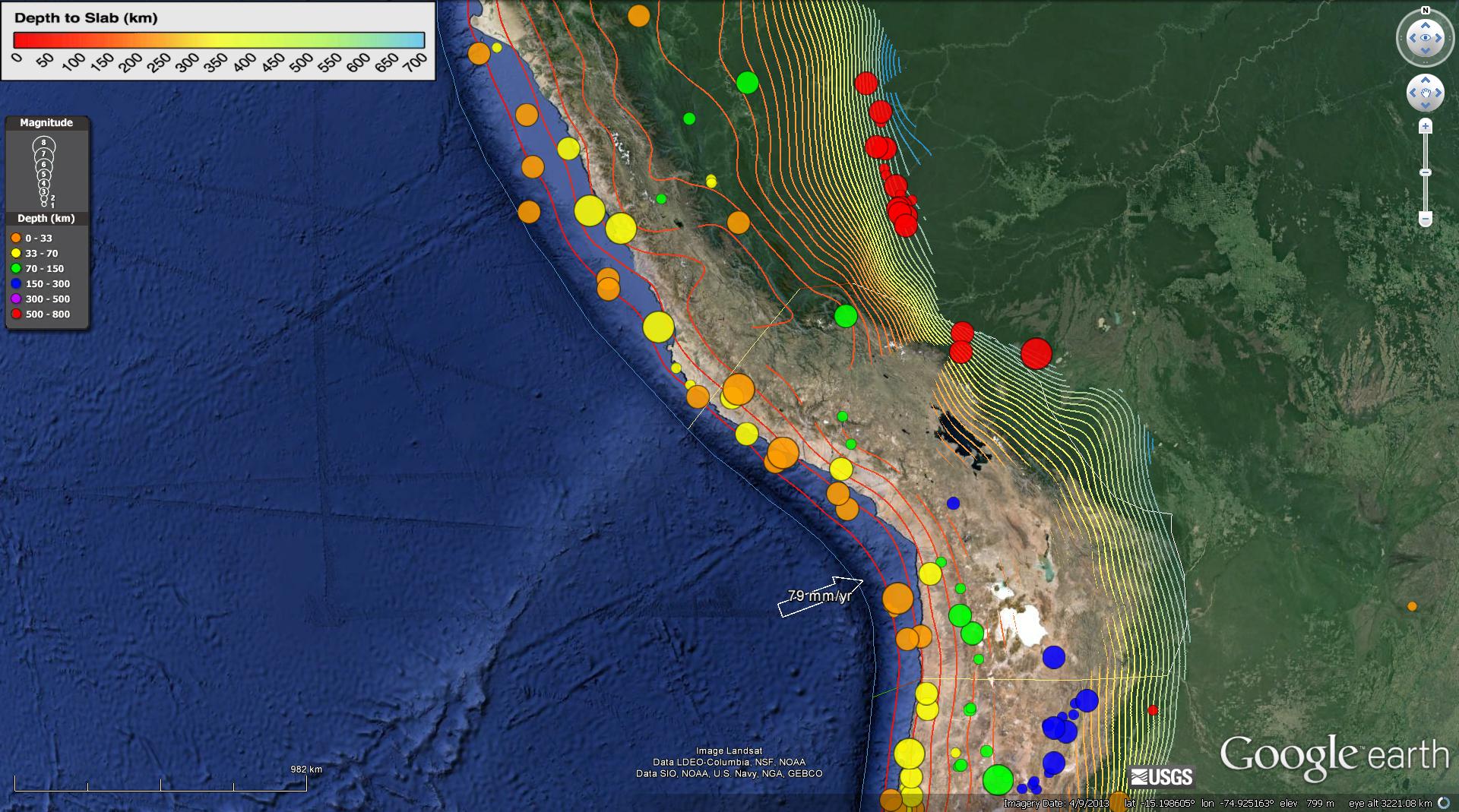Click the zoom slider handle
This screenshot has height=812, width=1459.
click(x=1426, y=173)
